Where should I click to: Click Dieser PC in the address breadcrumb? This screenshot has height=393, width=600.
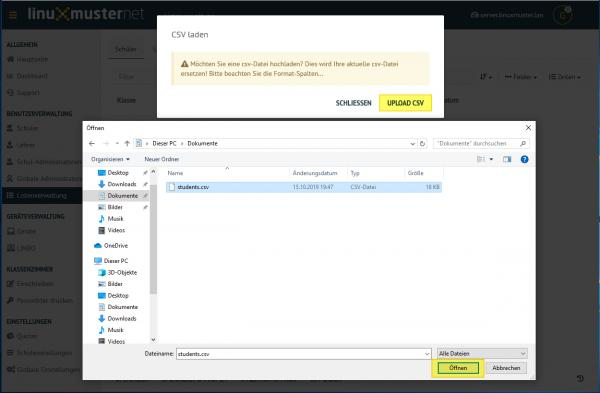click(x=164, y=144)
